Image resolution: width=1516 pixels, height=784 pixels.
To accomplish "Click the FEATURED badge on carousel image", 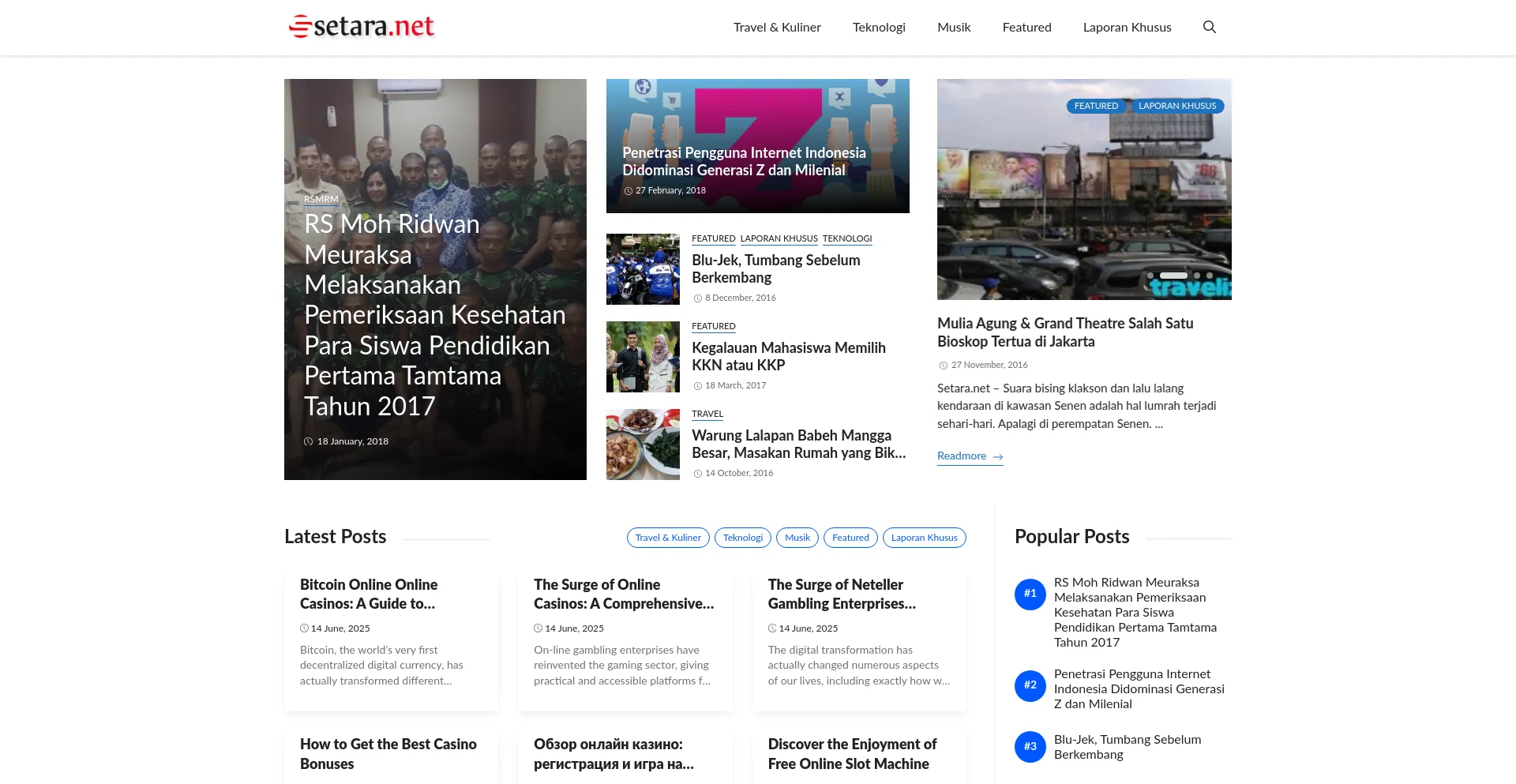I will pyautogui.click(x=1096, y=106).
